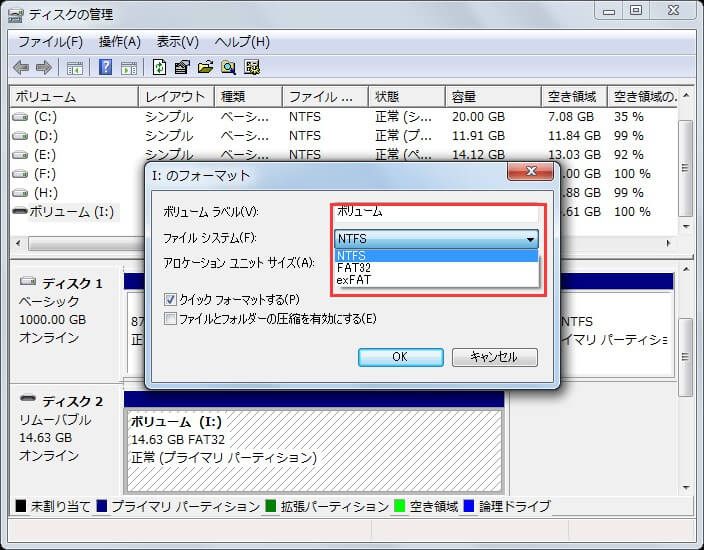
Task: Click the Disk Management title bar icon
Action: point(16,15)
